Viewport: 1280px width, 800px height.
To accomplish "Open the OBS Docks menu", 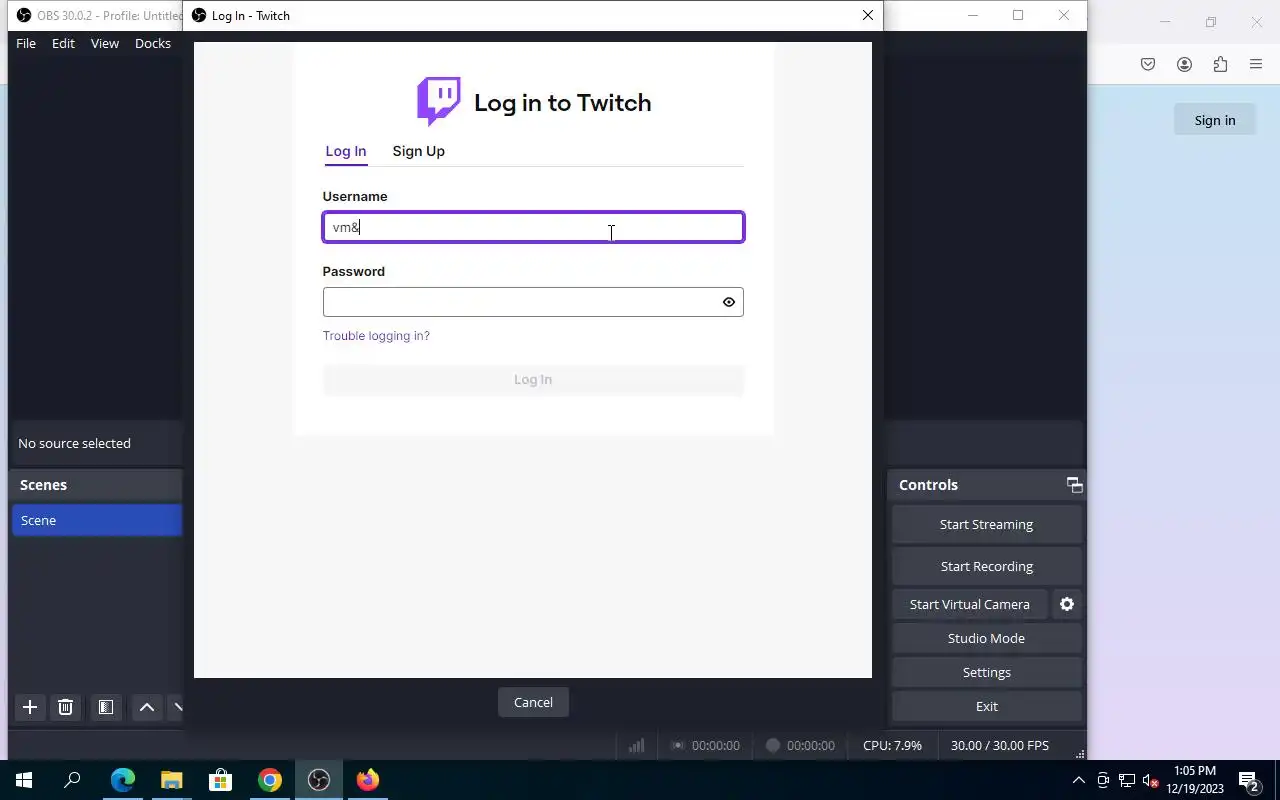I will point(152,43).
